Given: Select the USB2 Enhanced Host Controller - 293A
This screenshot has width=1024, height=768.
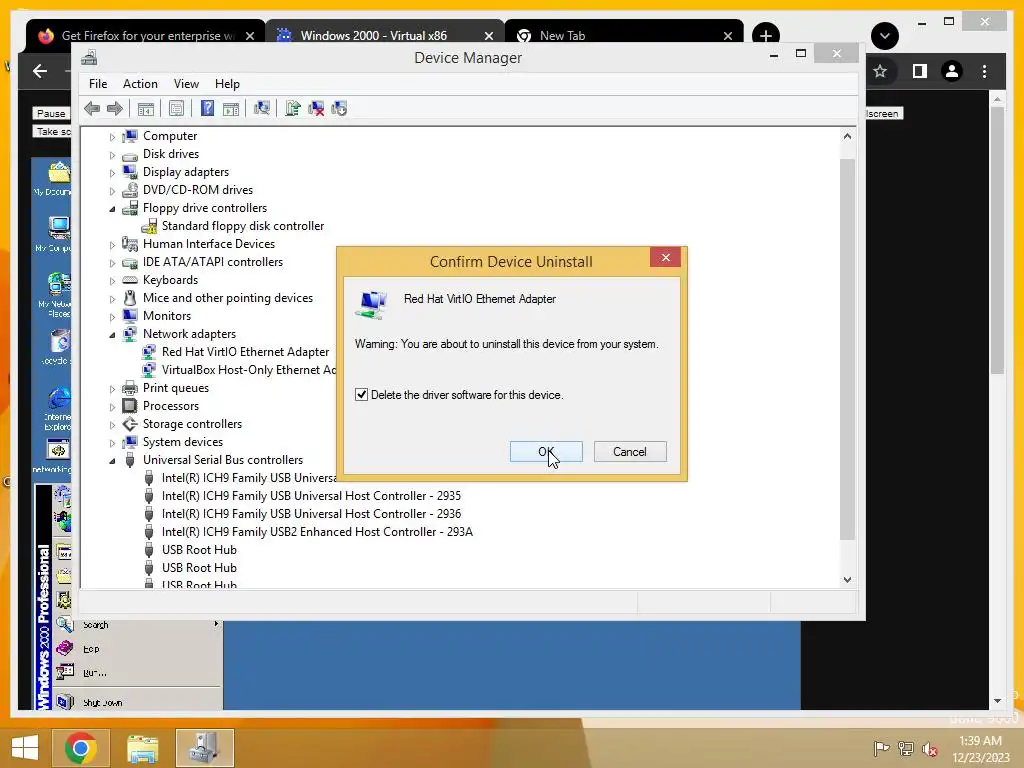Looking at the screenshot, I should click(317, 532).
